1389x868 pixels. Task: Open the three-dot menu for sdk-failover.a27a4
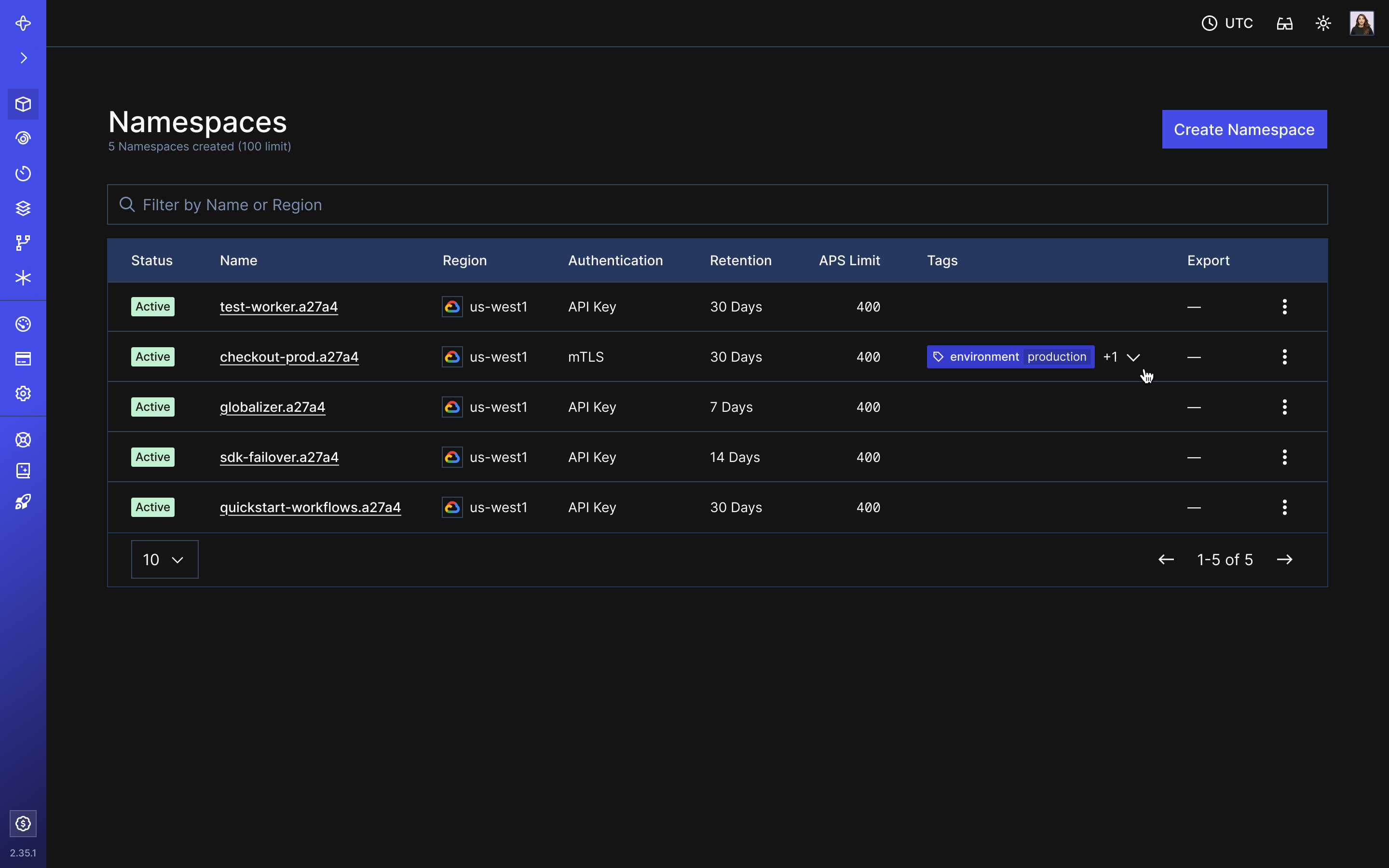click(1285, 456)
